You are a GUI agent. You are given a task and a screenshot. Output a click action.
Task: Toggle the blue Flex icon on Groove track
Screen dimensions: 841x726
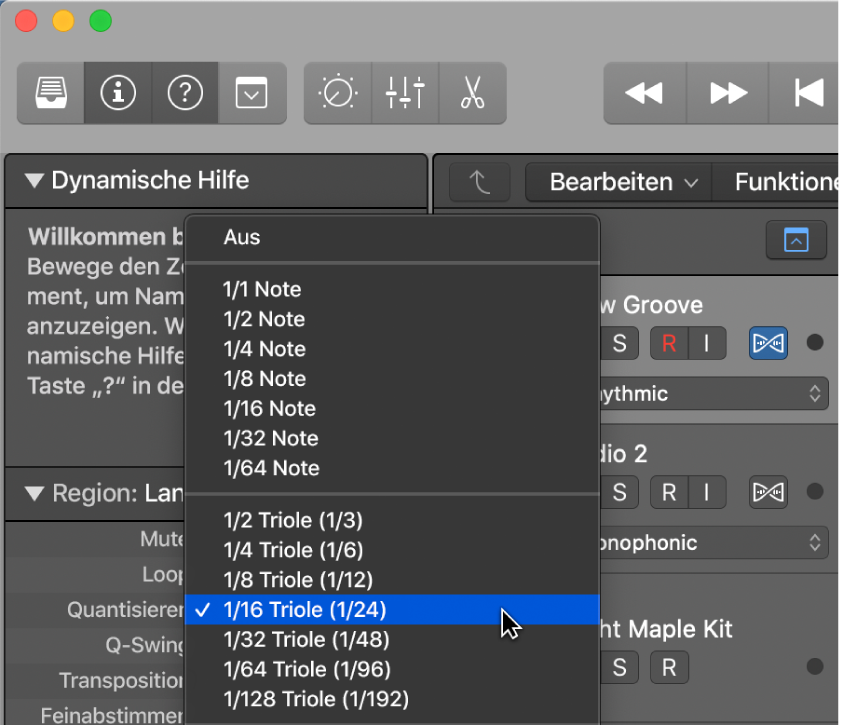point(768,343)
